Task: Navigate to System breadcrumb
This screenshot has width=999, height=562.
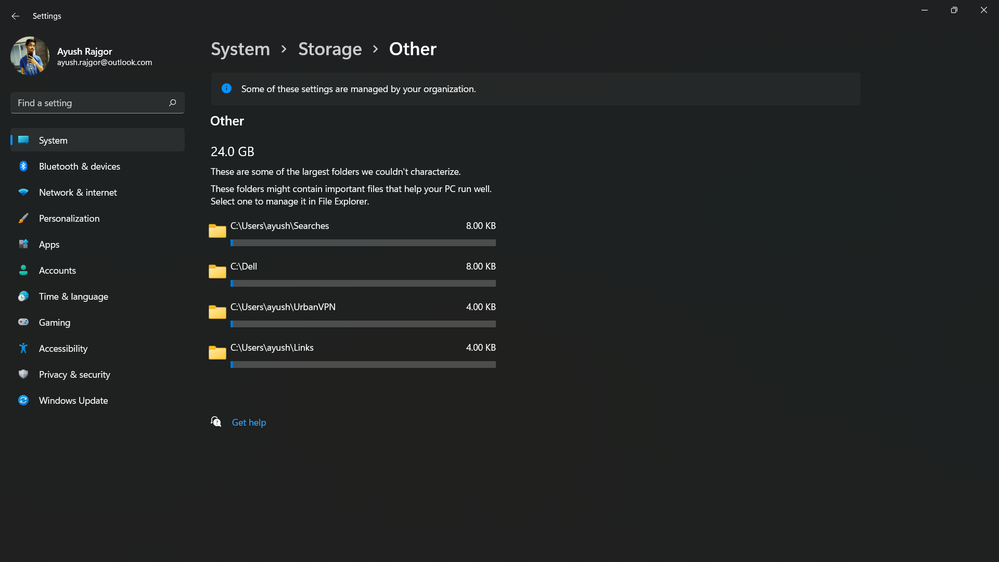Action: 240,49
